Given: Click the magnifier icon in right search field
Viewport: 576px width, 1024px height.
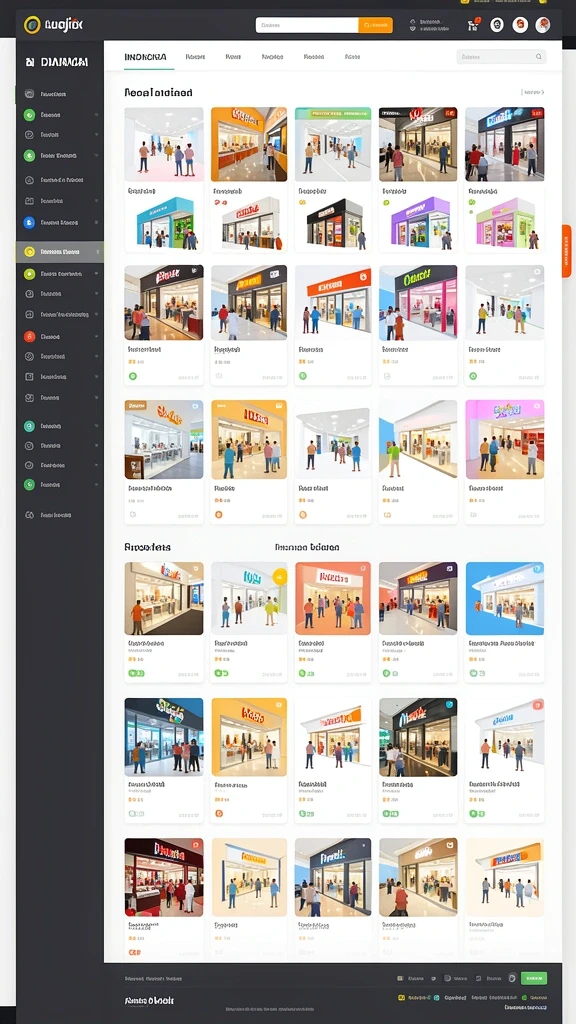Looking at the screenshot, I should [x=539, y=57].
